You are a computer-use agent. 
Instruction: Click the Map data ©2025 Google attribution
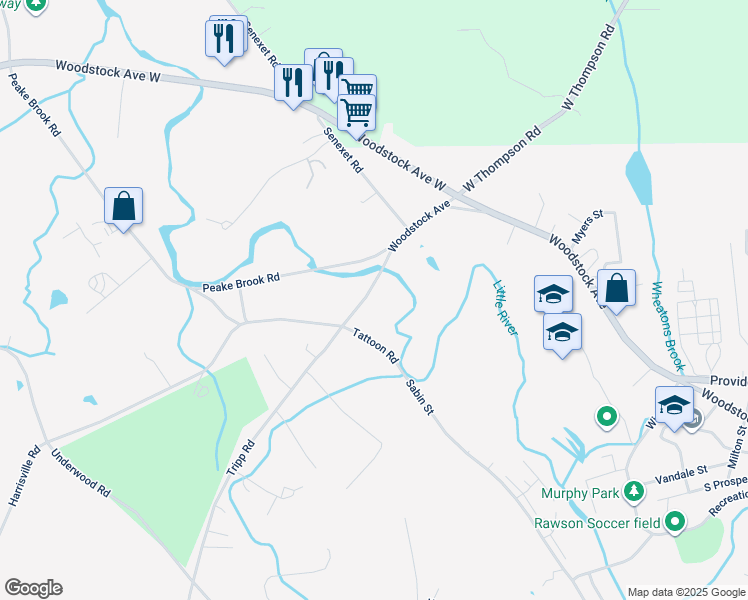(687, 592)
